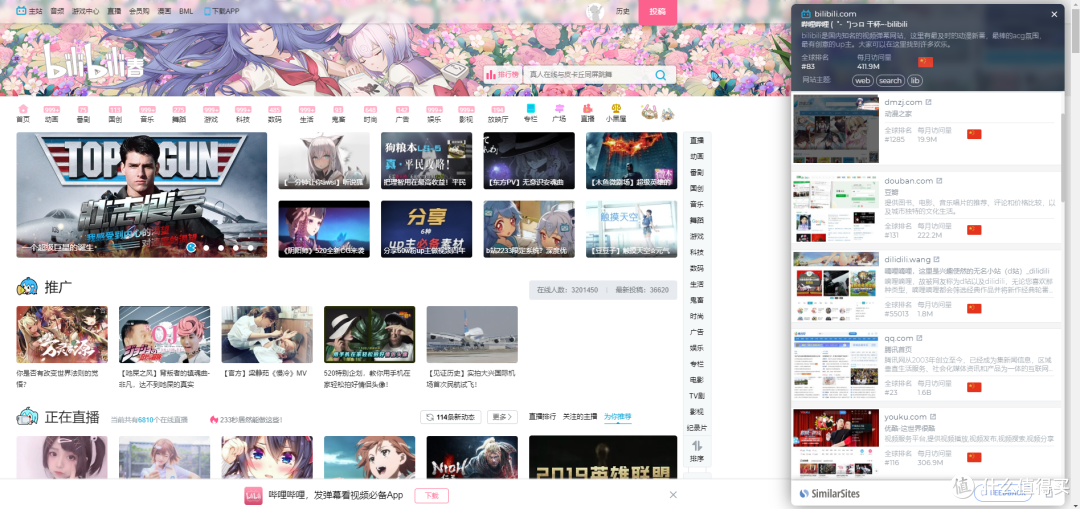Image resolution: width=1080 pixels, height=509 pixels.
Task: Select the 游戏 category tab
Action: (211, 114)
